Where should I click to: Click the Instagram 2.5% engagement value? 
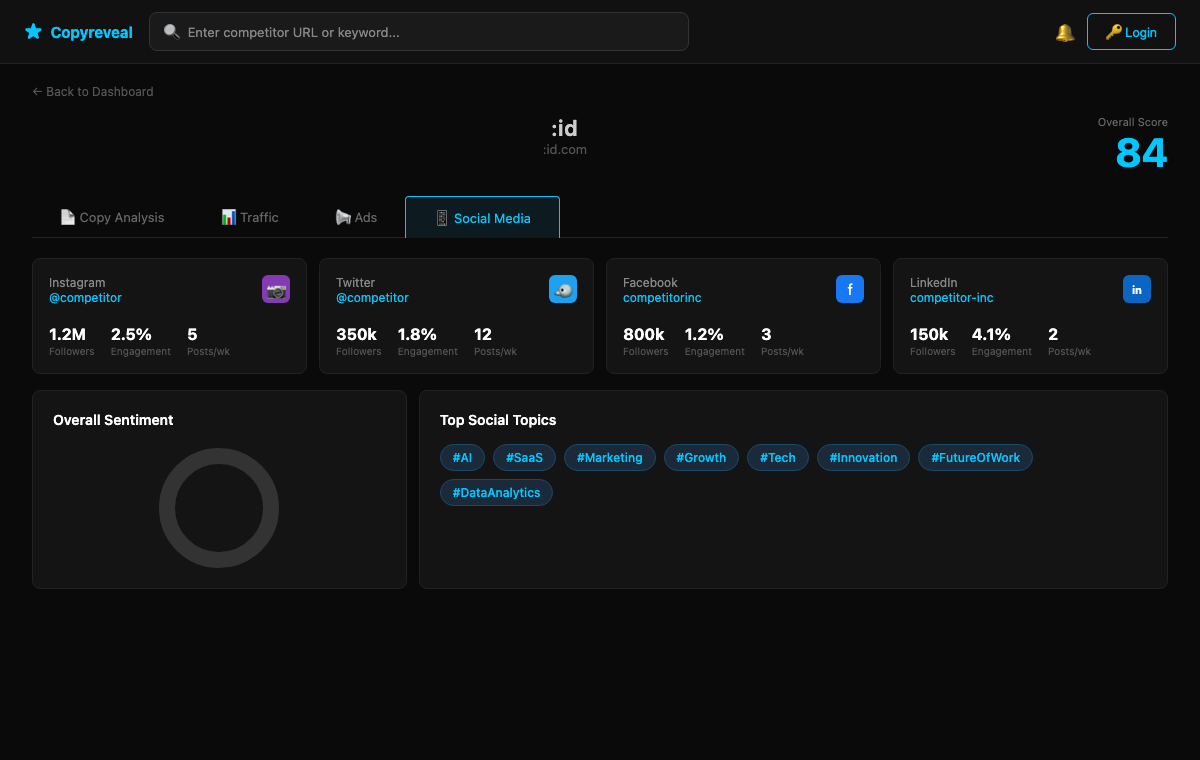tap(131, 334)
